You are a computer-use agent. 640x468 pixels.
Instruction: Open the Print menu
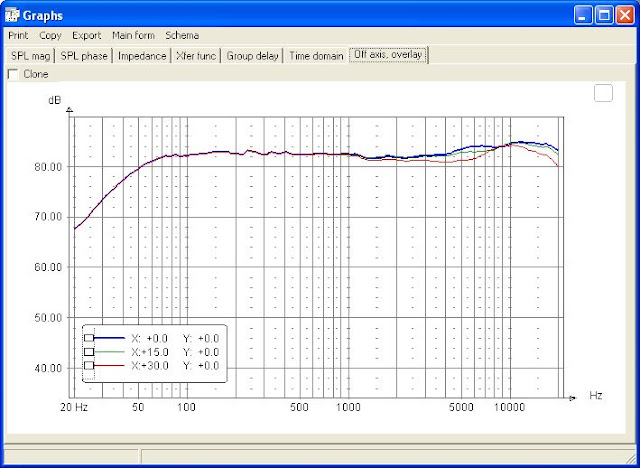[18, 35]
